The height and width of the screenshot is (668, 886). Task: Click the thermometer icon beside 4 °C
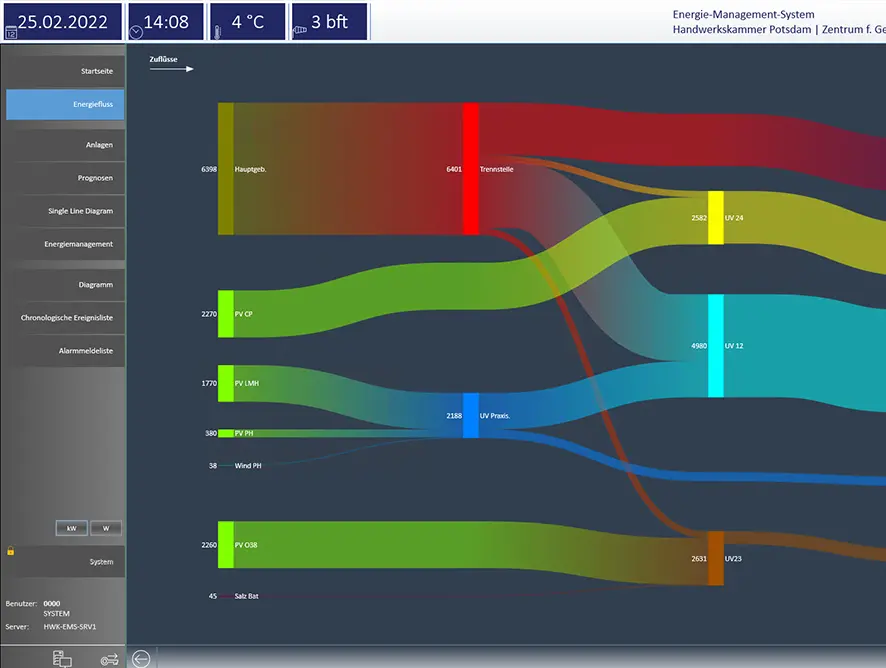tap(218, 32)
